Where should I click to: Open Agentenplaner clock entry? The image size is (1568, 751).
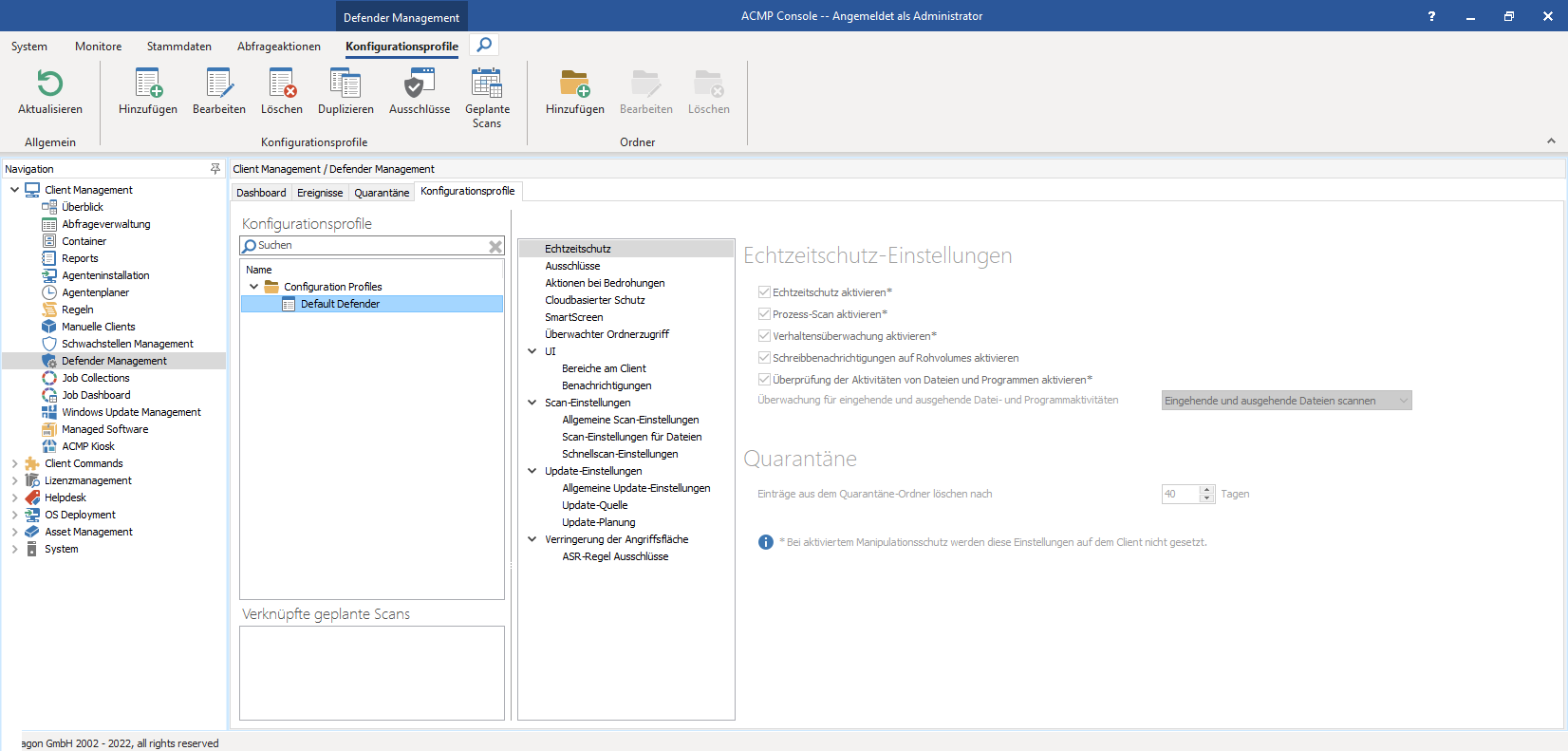click(x=95, y=292)
